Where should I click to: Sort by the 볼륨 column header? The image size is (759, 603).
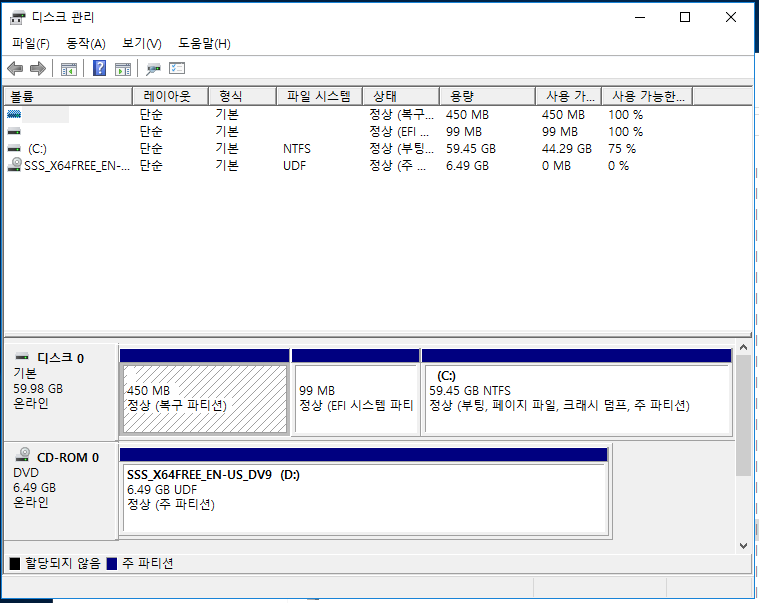(68, 96)
